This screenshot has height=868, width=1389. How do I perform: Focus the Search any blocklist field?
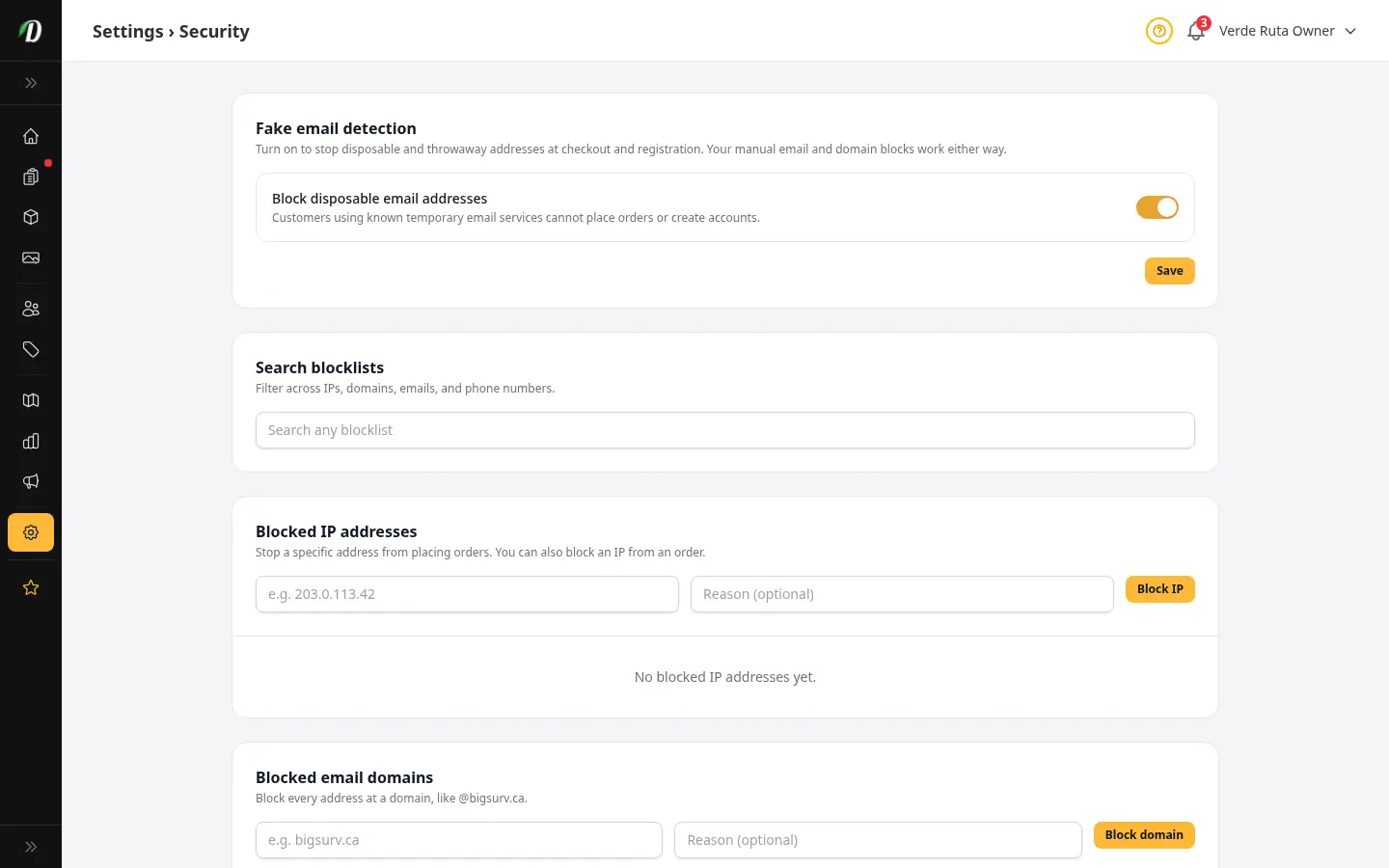[725, 430]
